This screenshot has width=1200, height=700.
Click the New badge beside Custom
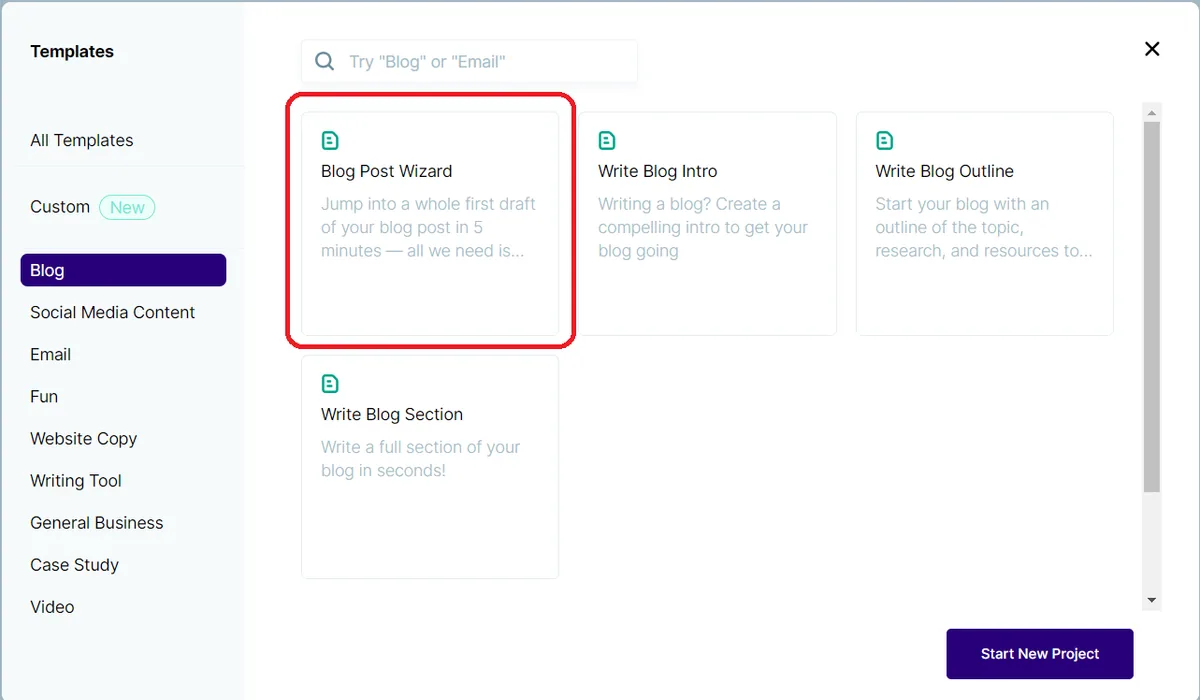point(127,207)
